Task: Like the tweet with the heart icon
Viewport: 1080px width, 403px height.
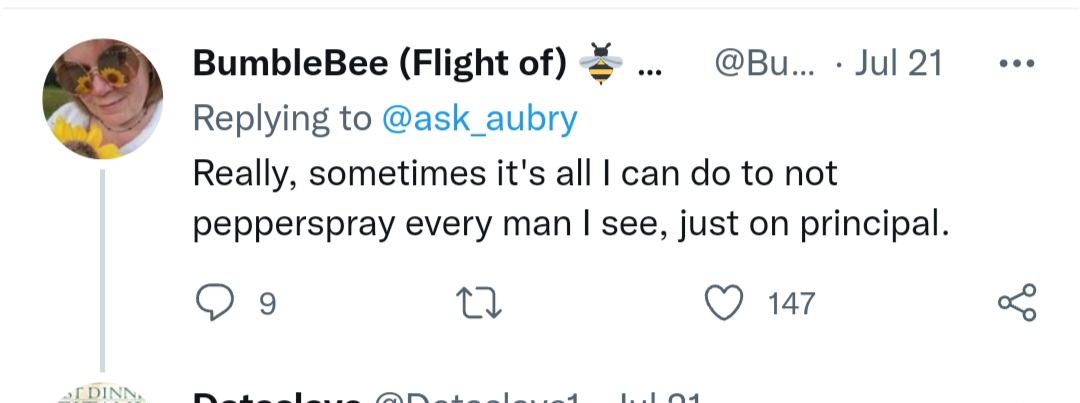Action: point(725,302)
